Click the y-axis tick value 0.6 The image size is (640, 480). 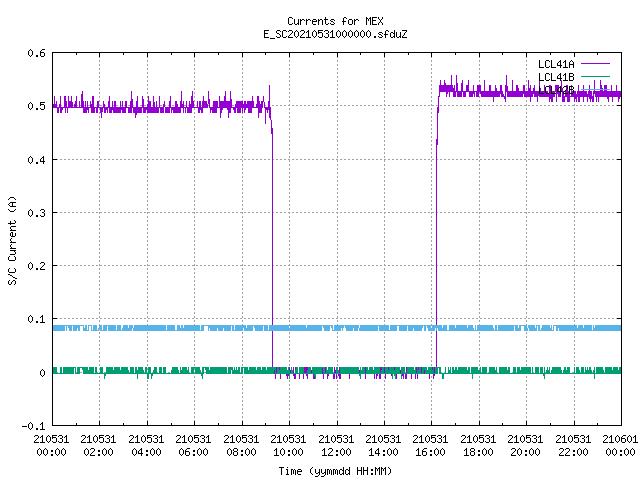pyautogui.click(x=36, y=53)
